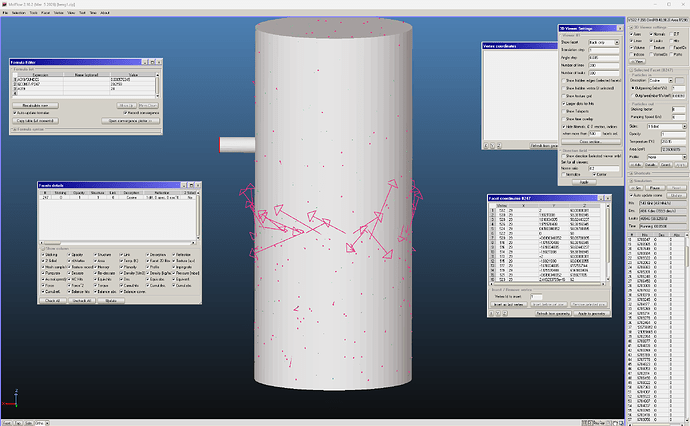Click the Y button in Facet coordinates window
Screen dimensions: 690x426
(x=498, y=313)
